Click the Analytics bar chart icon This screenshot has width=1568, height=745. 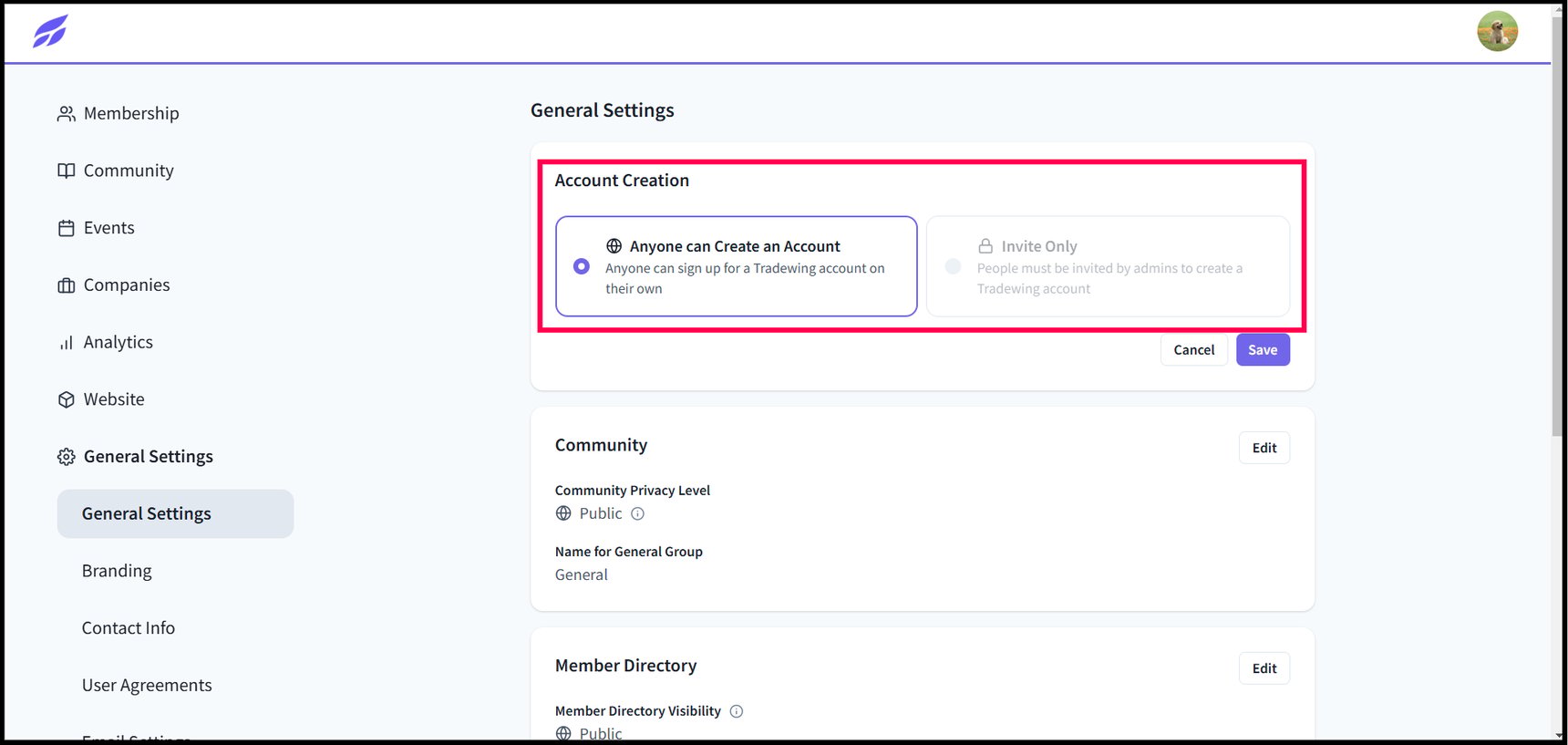pyautogui.click(x=67, y=343)
